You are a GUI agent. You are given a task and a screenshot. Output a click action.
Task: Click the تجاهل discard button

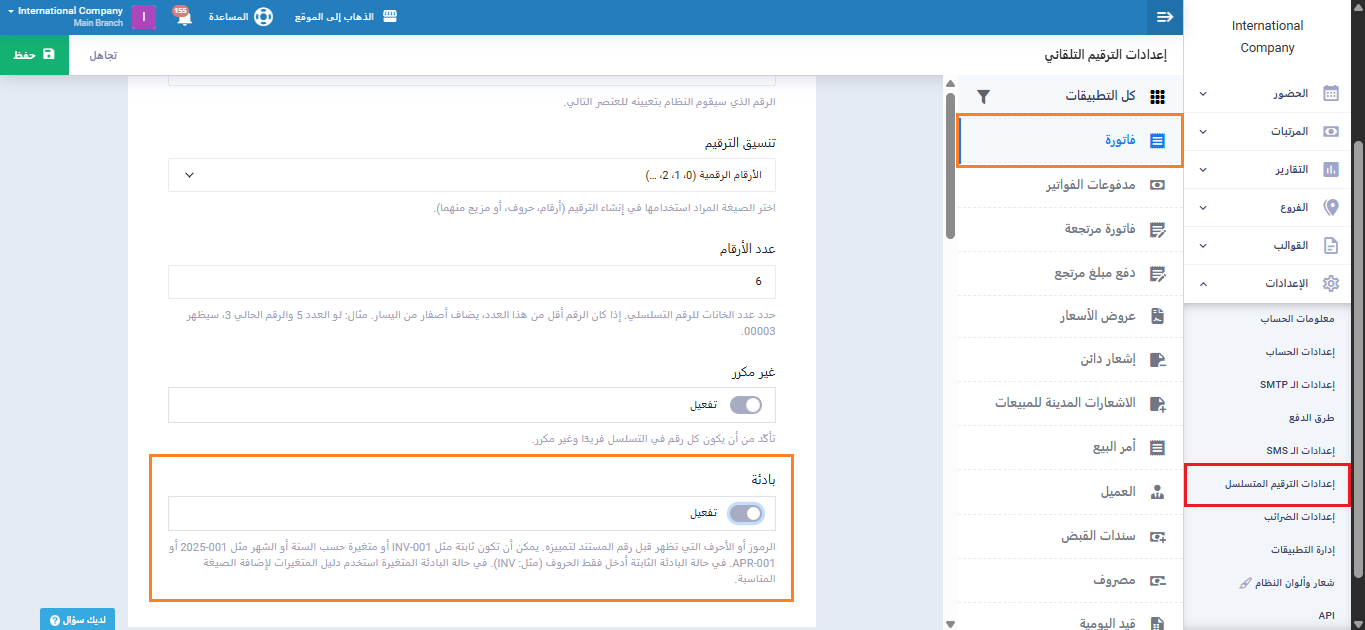click(103, 55)
